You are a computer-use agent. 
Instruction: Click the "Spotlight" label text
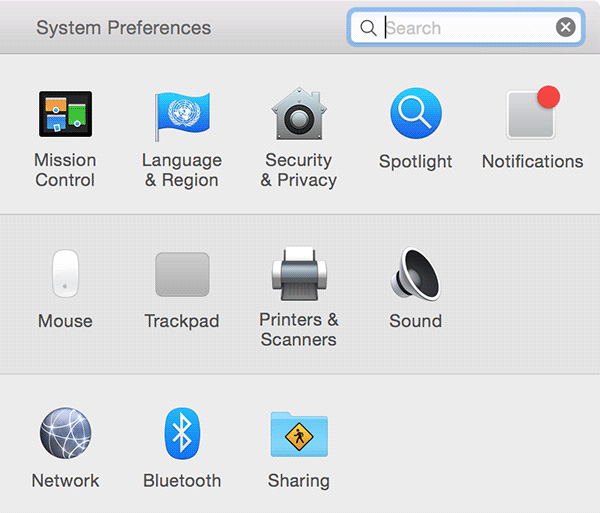pos(416,162)
